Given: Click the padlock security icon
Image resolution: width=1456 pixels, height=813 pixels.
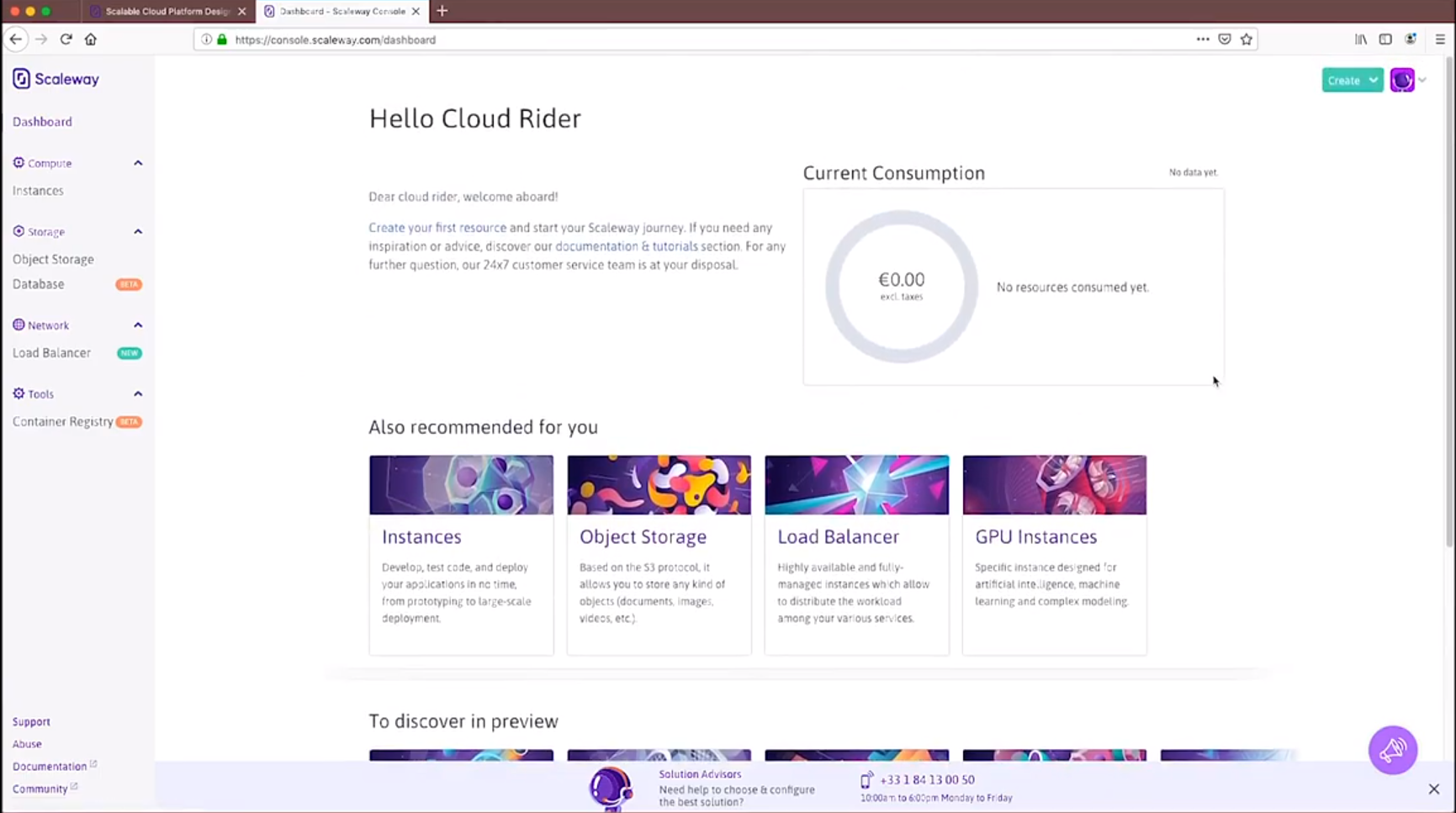Looking at the screenshot, I should click(x=222, y=40).
